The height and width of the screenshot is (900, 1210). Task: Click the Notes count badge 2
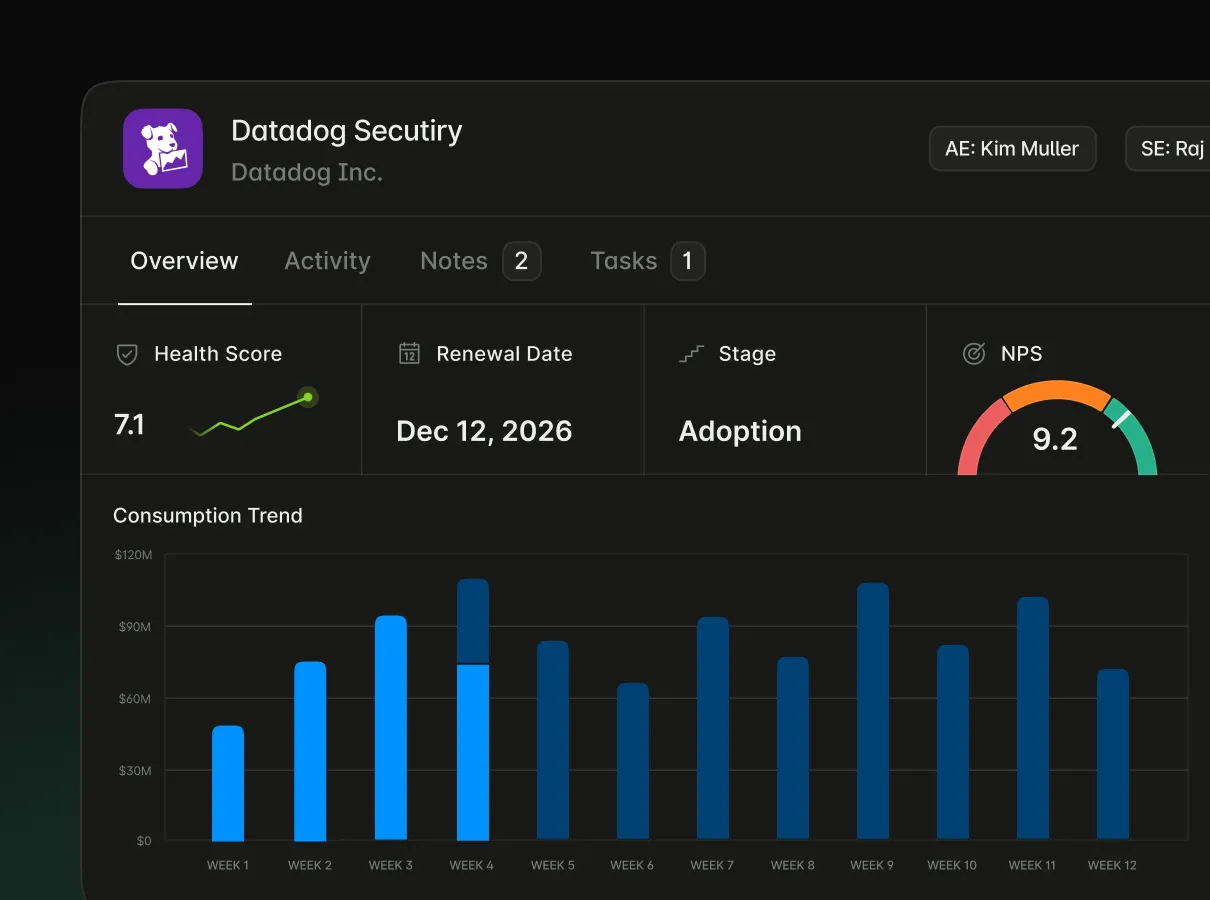click(x=521, y=261)
